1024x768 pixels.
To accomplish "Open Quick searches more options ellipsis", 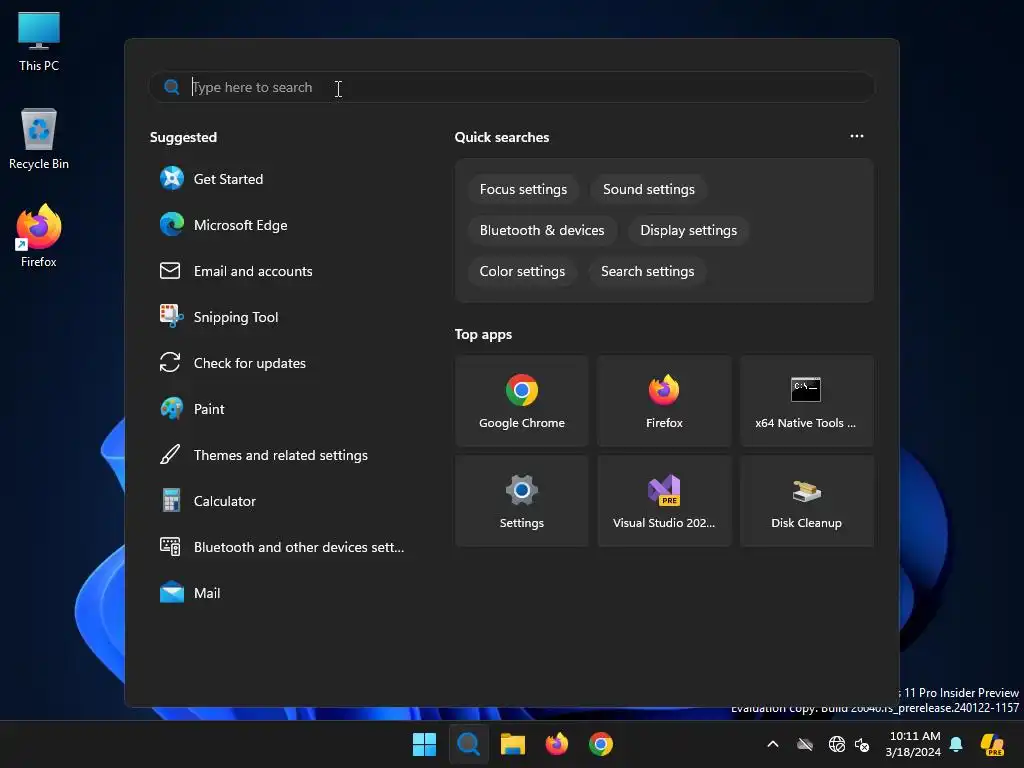I will [857, 136].
